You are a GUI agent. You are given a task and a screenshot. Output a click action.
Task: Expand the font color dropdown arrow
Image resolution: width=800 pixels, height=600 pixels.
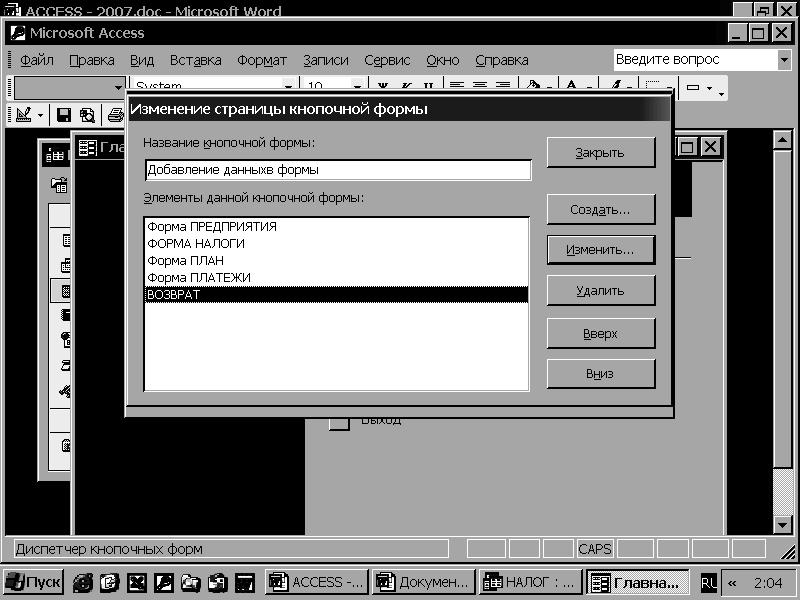click(589, 87)
